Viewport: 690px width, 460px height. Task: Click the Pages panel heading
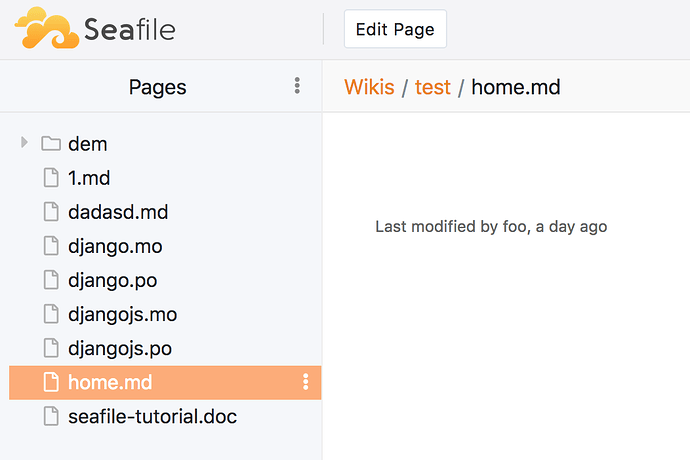coord(157,87)
